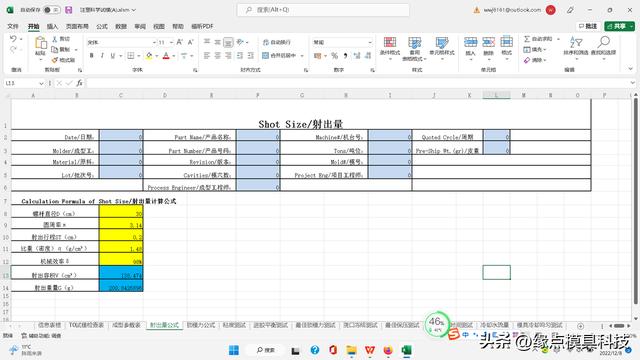
Task: Click the Bottom Align icon
Action: 228,42
